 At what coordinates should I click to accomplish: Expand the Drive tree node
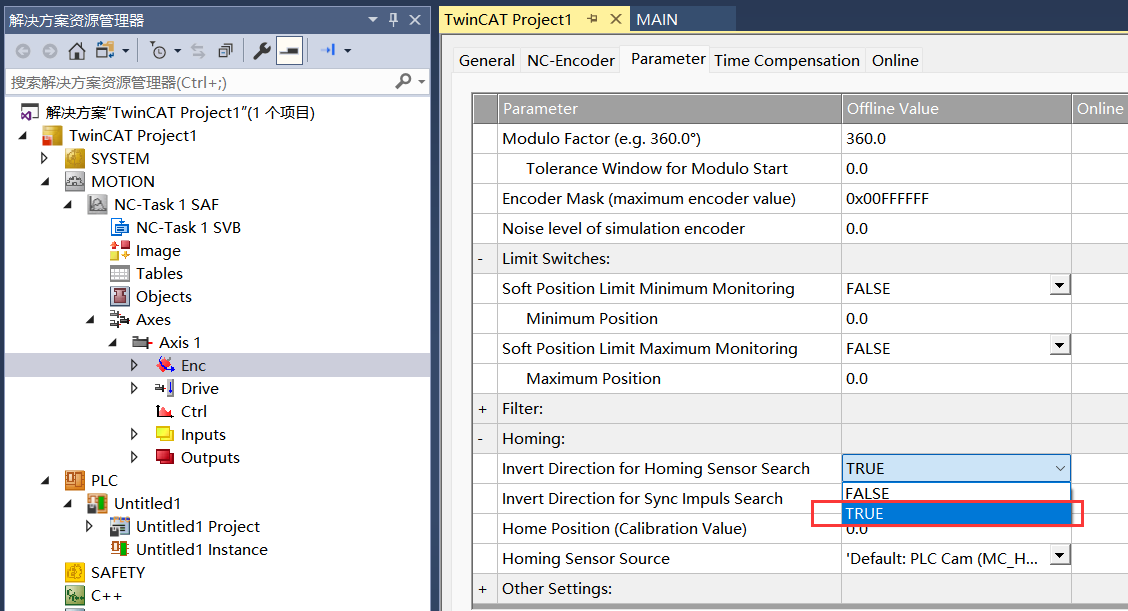(135, 389)
